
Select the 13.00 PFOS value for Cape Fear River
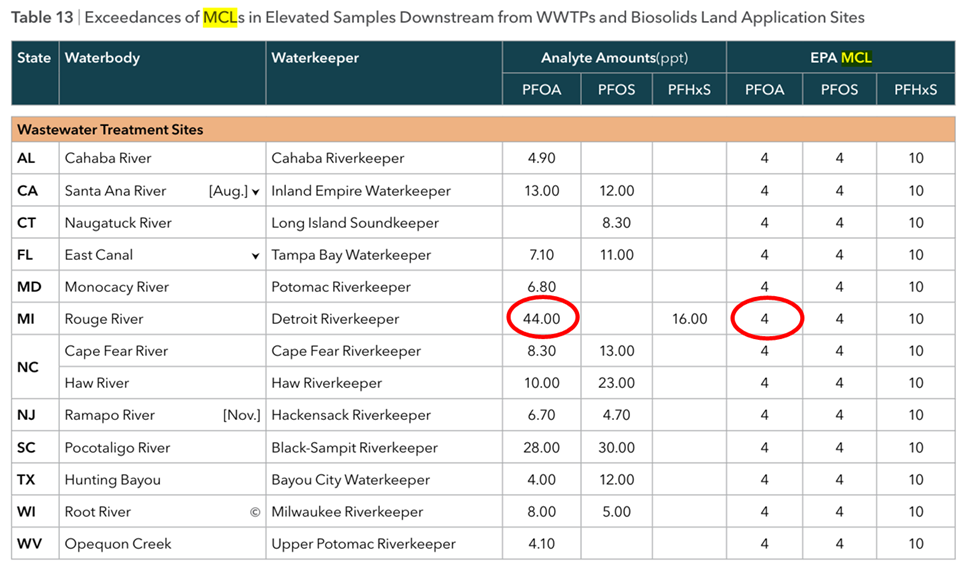(x=616, y=351)
